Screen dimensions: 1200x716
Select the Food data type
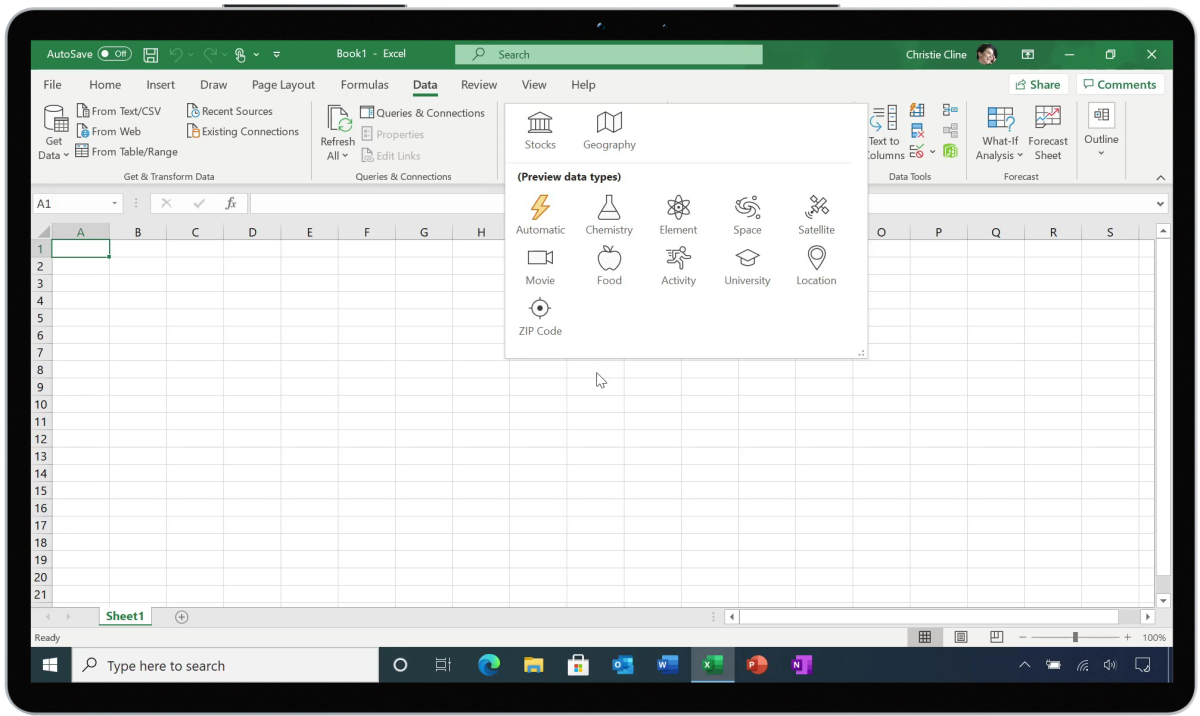[609, 266]
